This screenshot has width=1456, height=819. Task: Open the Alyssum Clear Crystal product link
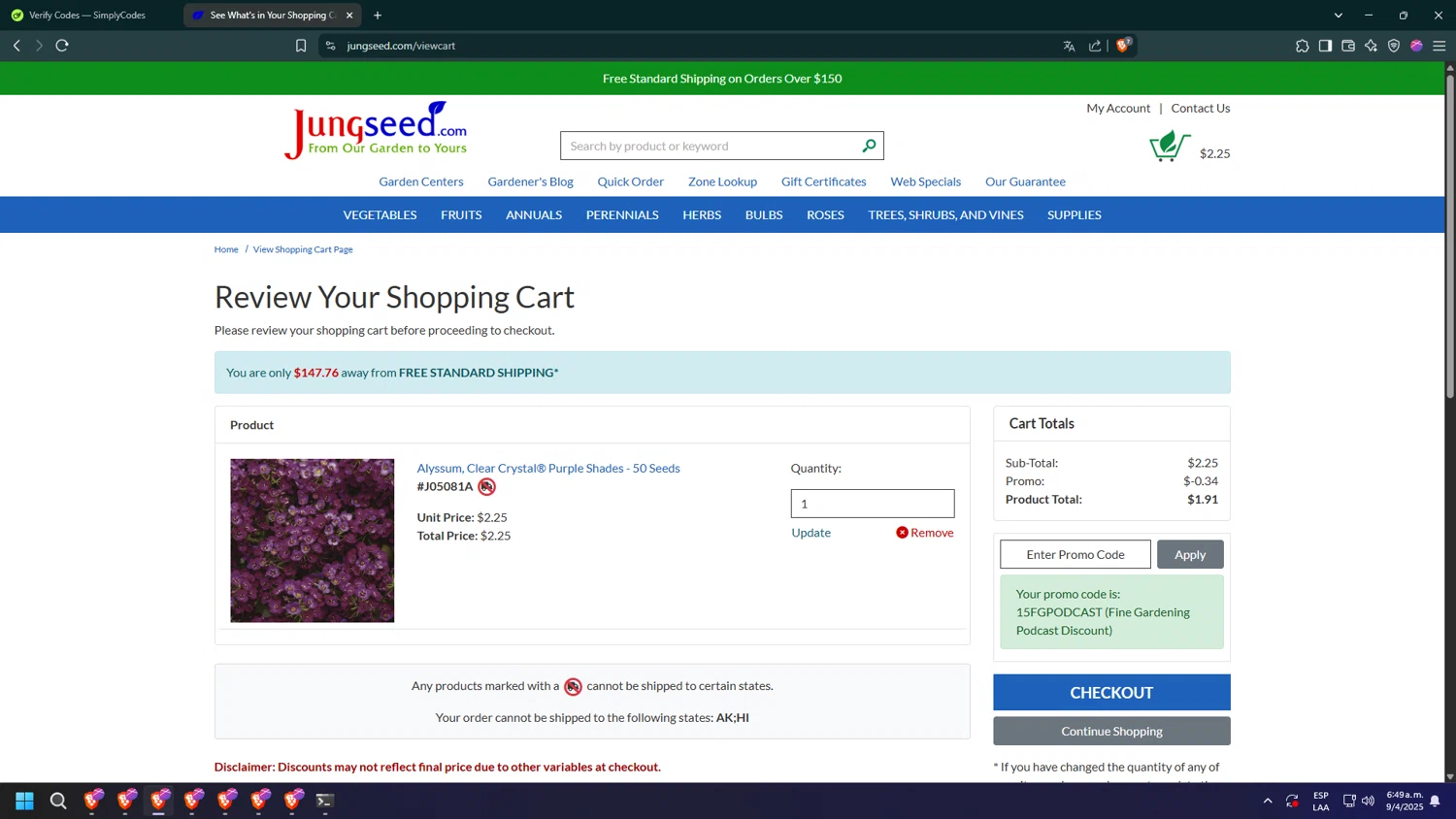click(x=548, y=468)
